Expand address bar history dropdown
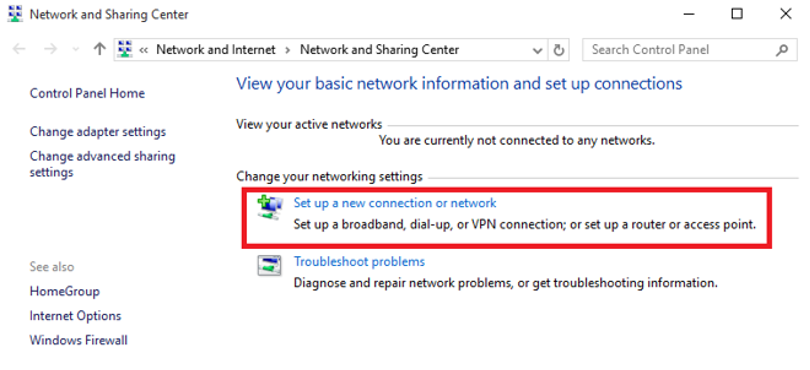This screenshot has height=370, width=810. pyautogui.click(x=537, y=51)
